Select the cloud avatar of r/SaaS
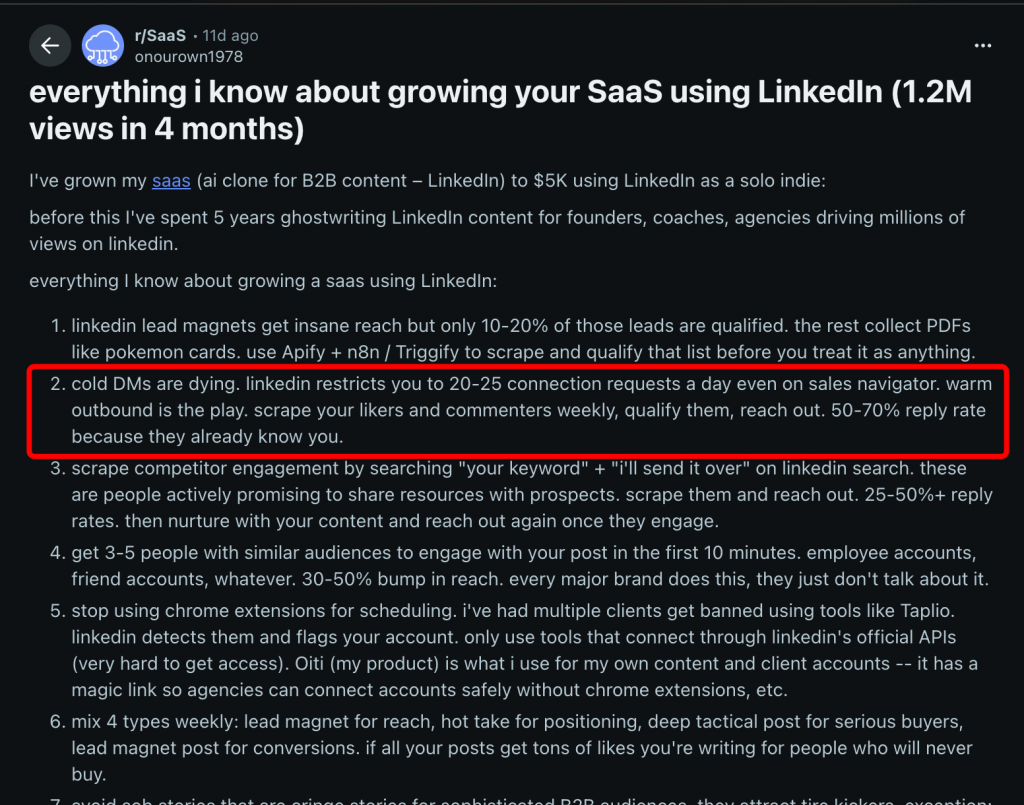 click(x=101, y=45)
